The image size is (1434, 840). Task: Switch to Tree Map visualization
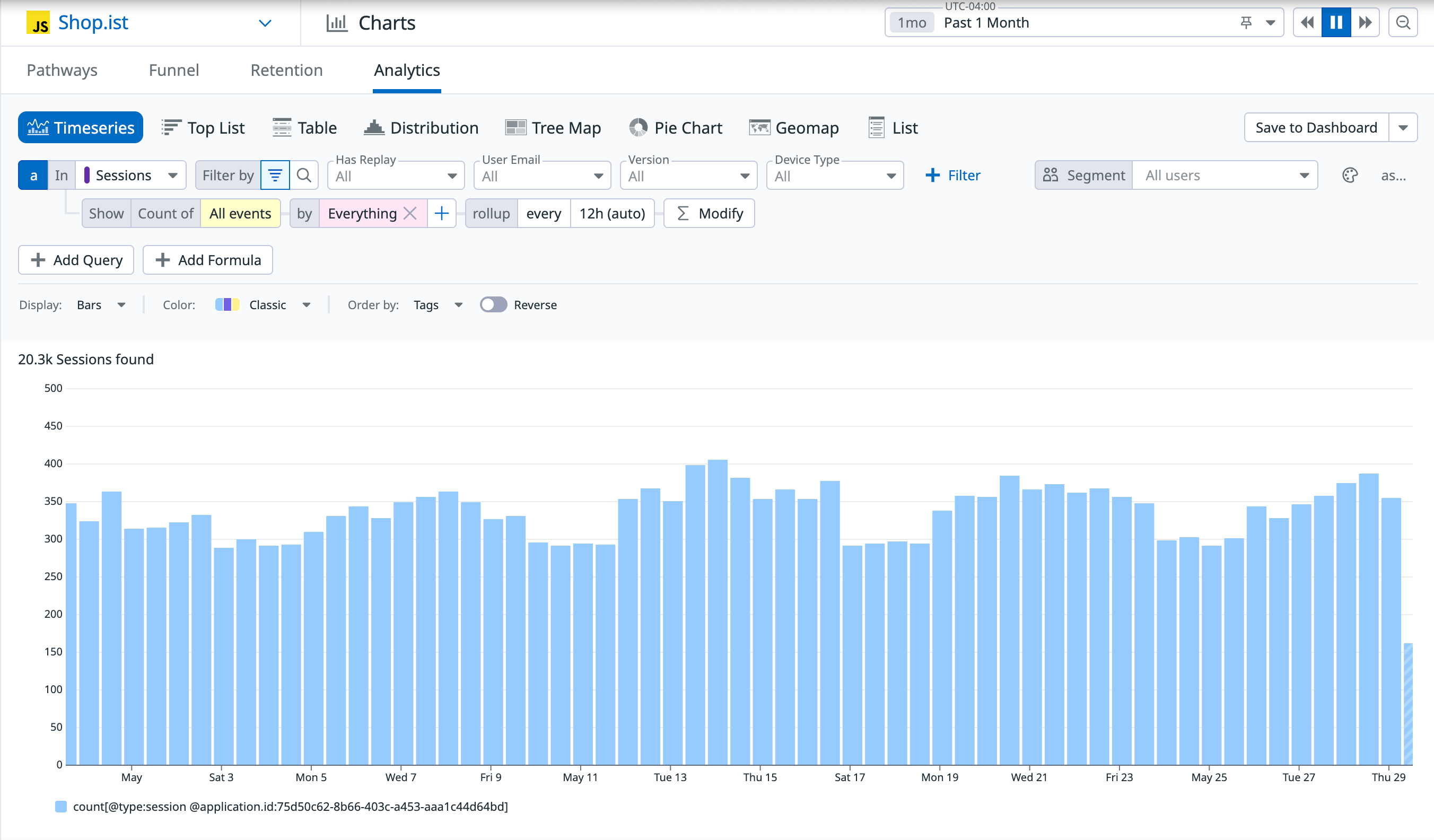coord(553,127)
